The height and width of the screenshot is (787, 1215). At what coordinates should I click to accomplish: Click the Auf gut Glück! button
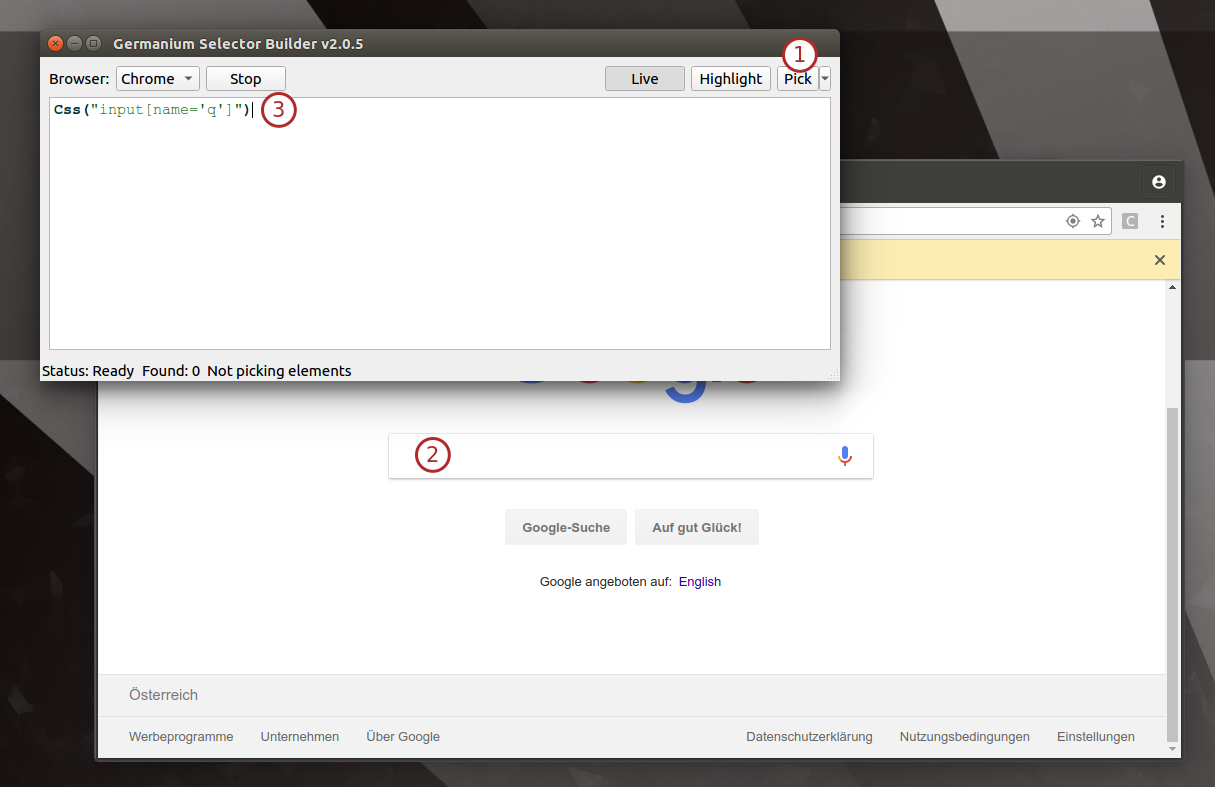click(x=697, y=527)
